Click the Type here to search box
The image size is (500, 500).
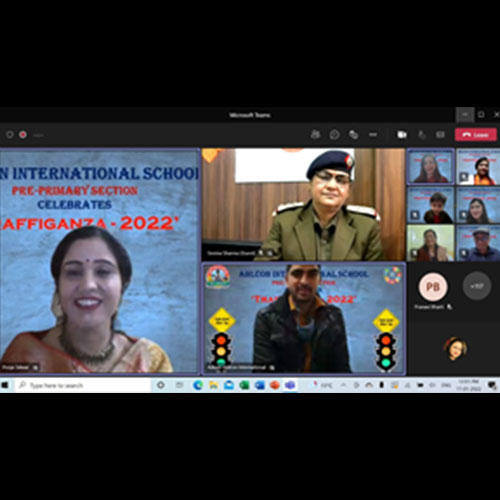click(83, 385)
